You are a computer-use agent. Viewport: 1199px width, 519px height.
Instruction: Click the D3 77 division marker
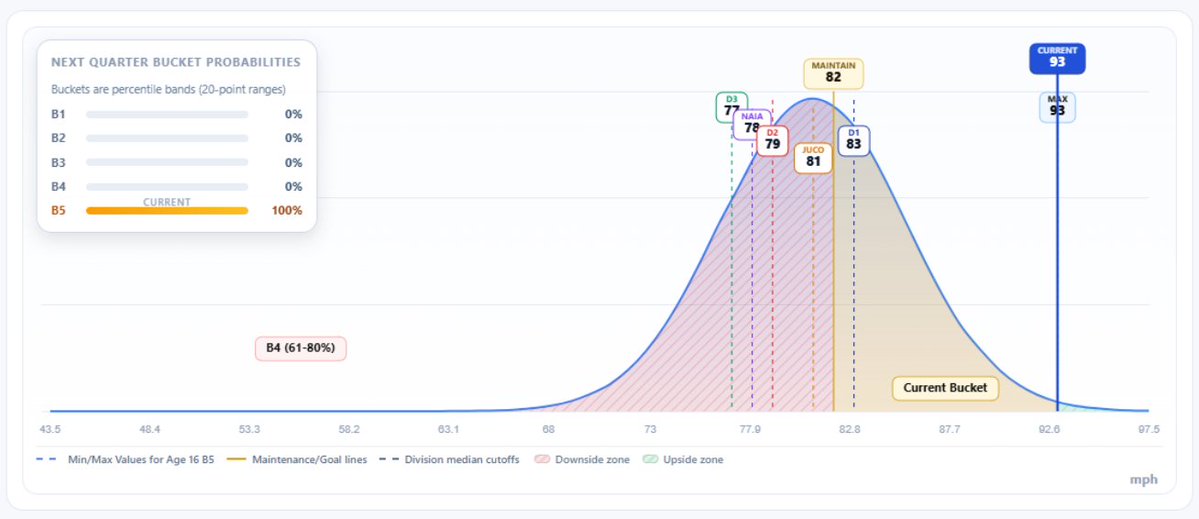pos(731,107)
